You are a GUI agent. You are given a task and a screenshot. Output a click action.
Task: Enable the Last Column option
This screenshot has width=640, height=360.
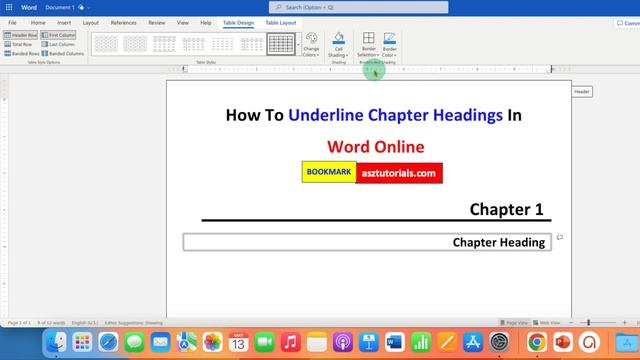(58, 44)
